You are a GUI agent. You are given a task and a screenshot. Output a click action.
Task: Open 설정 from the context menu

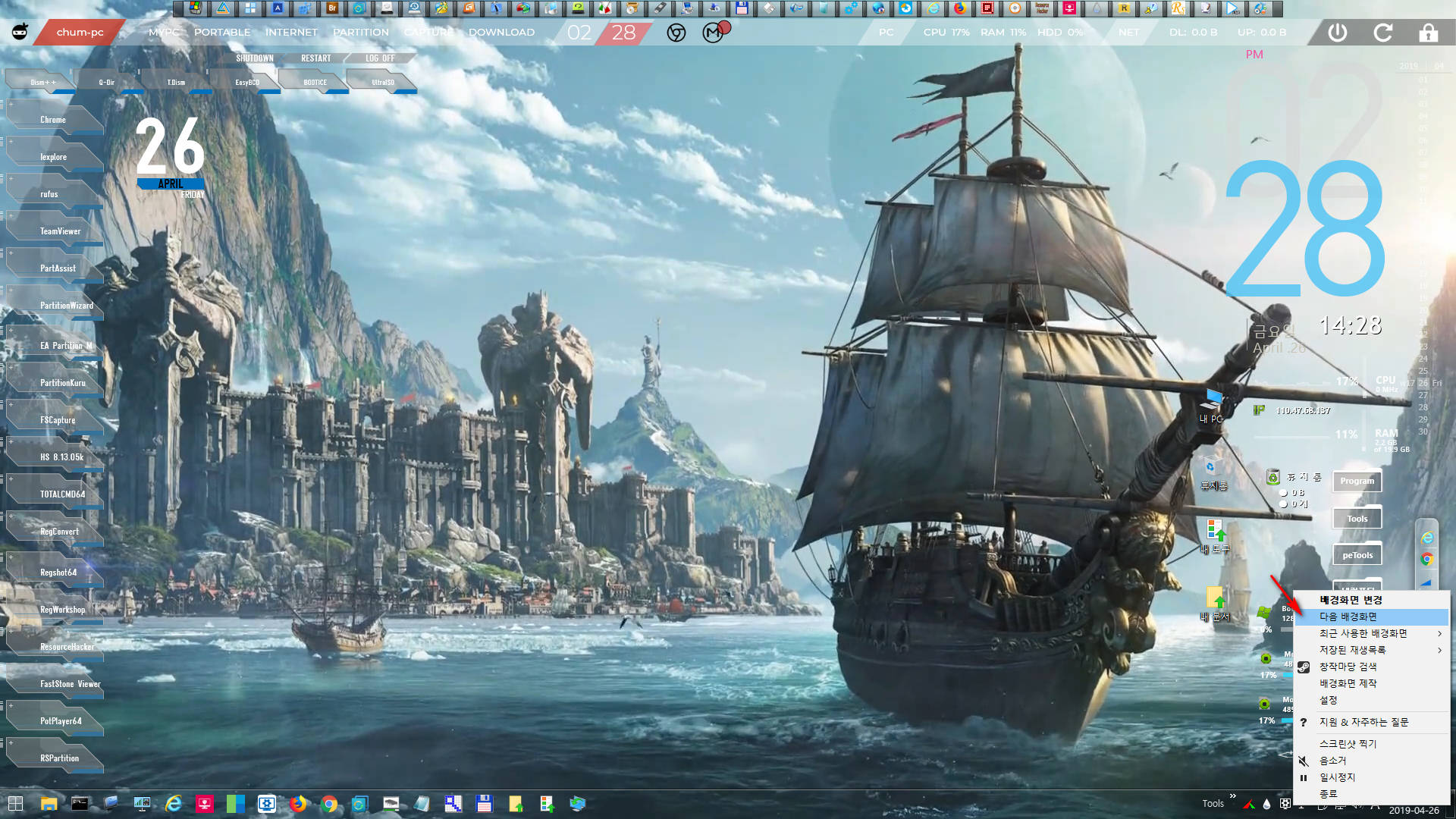1371,700
